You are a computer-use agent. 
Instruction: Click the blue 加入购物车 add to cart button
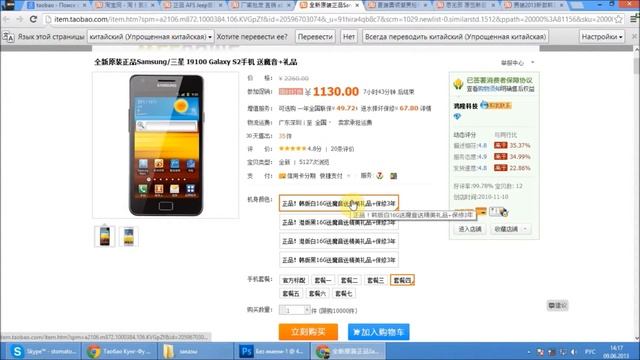378,332
